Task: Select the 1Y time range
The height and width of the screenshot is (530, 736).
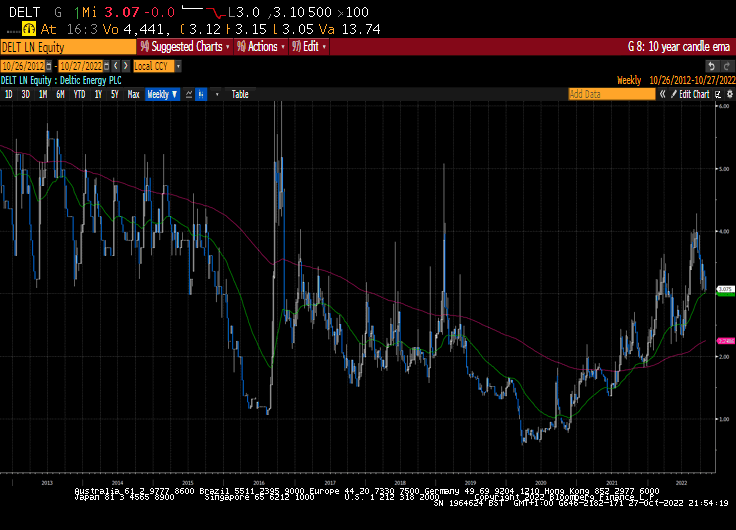Action: click(x=98, y=94)
